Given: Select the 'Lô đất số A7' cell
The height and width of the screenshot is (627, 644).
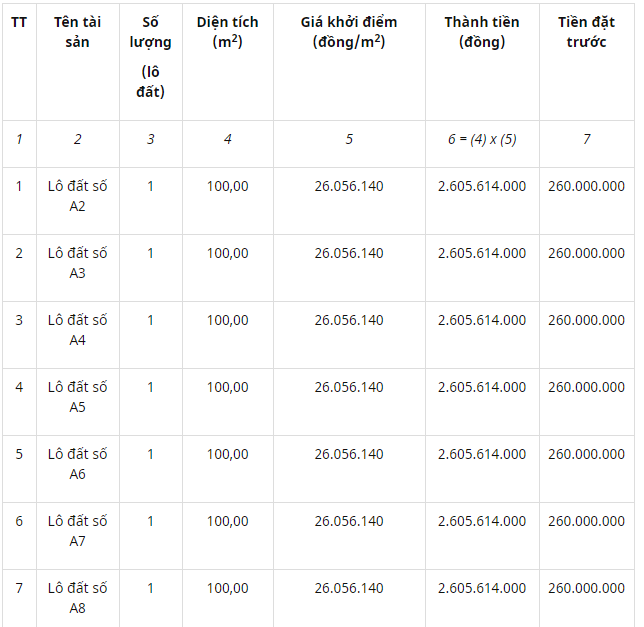Looking at the screenshot, I should pos(77,531).
